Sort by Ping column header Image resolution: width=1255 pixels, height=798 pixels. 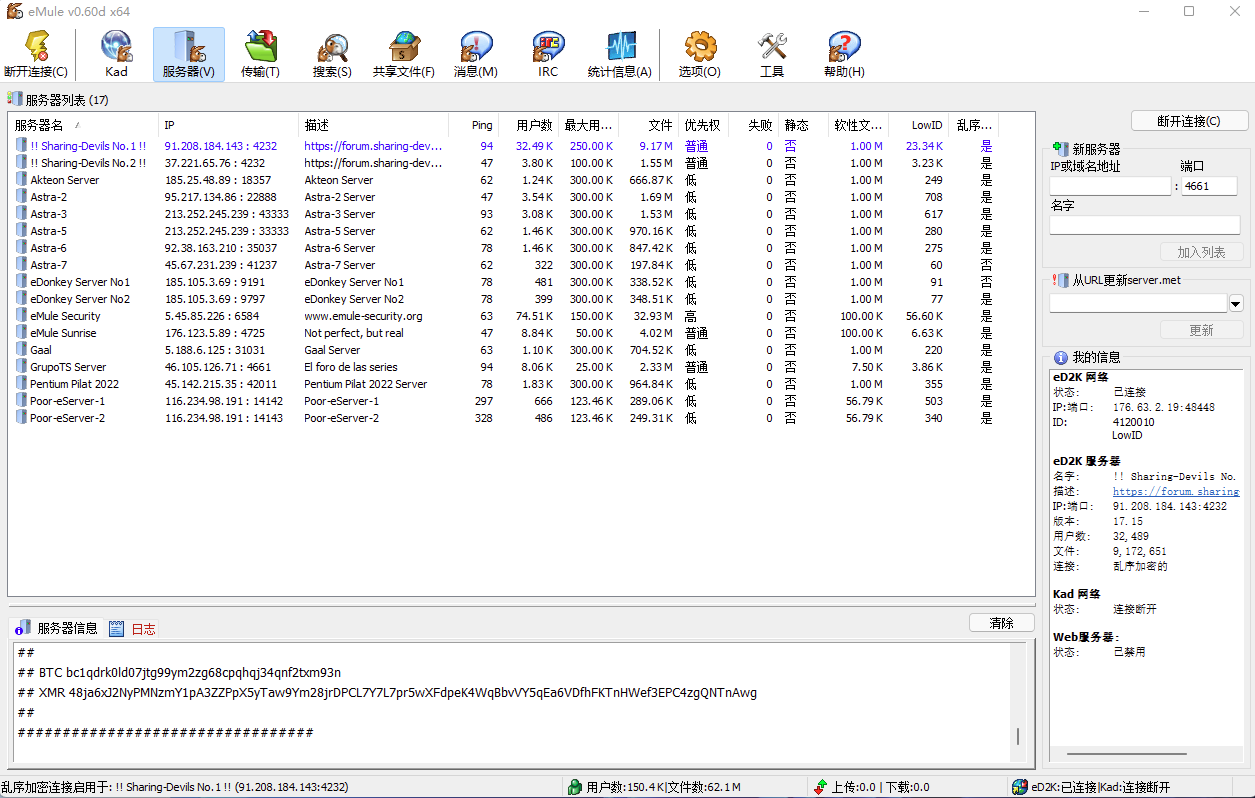click(473, 125)
